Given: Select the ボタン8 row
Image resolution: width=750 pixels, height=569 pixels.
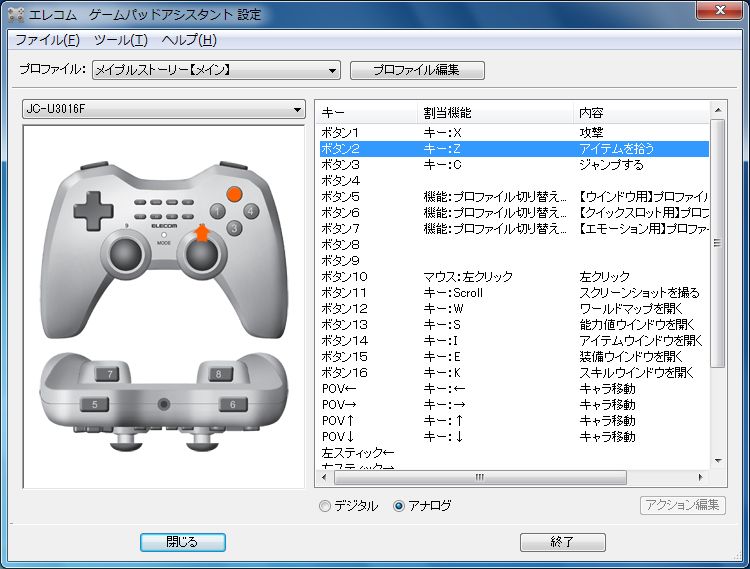Looking at the screenshot, I should coord(514,244).
